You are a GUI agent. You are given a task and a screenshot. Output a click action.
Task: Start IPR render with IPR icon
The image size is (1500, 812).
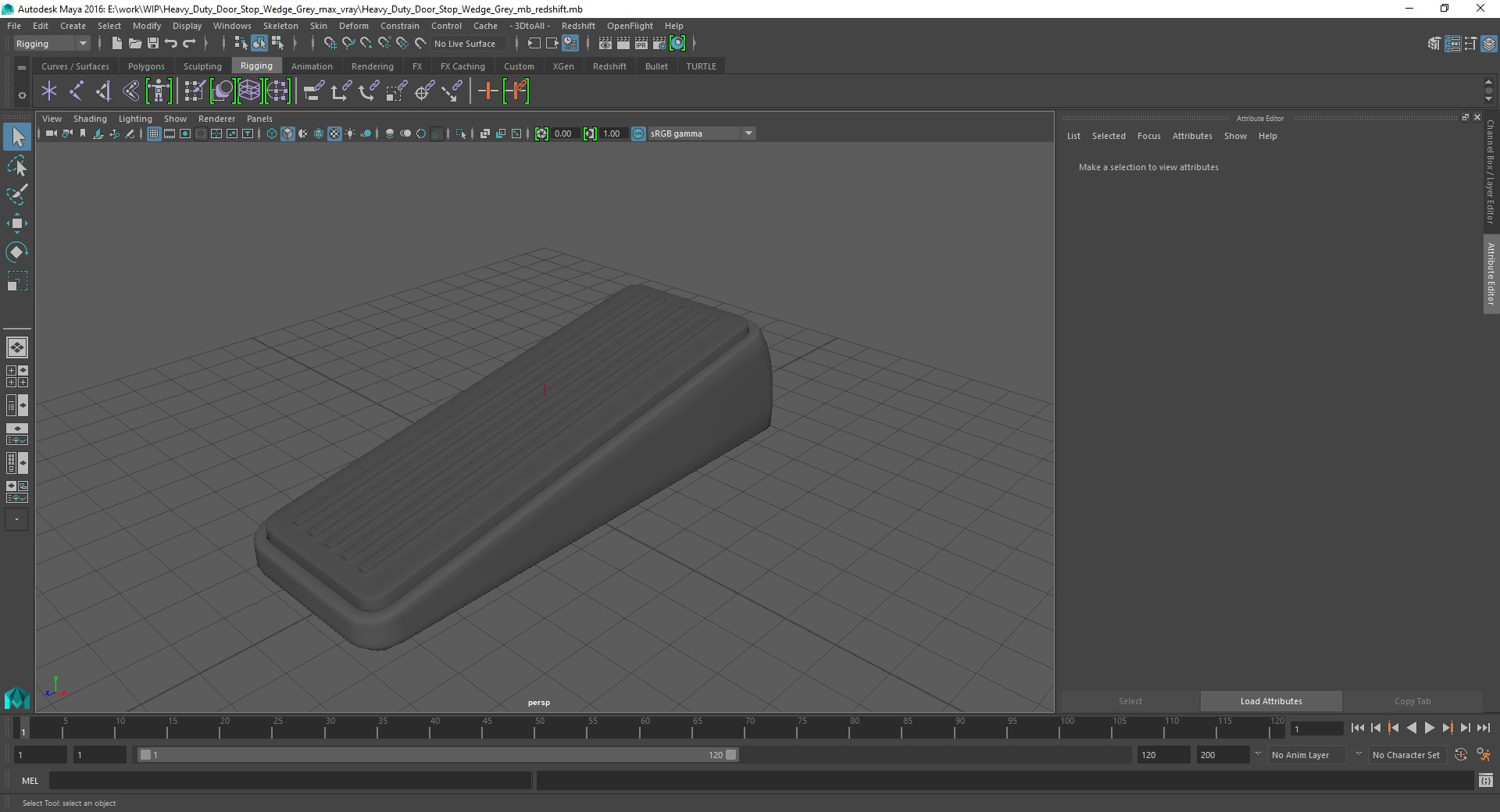pyautogui.click(x=641, y=44)
